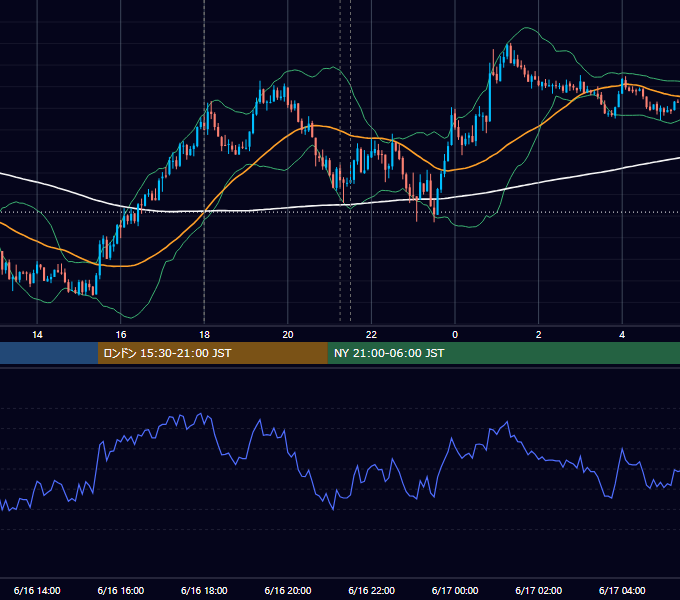Click the 6/16 16:00 date label
The image size is (680, 600).
click(x=121, y=590)
